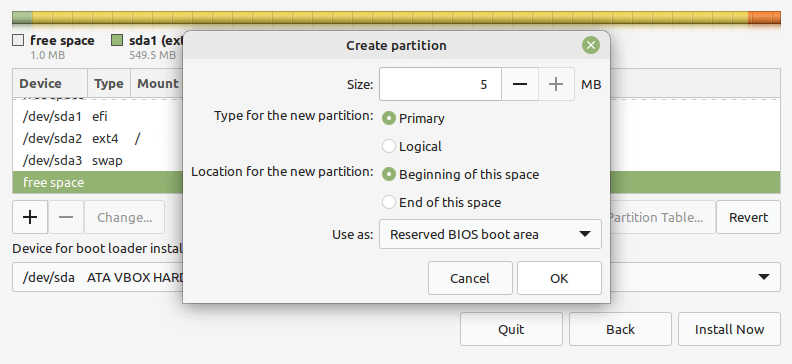Click the Mount column header

pyautogui.click(x=157, y=84)
